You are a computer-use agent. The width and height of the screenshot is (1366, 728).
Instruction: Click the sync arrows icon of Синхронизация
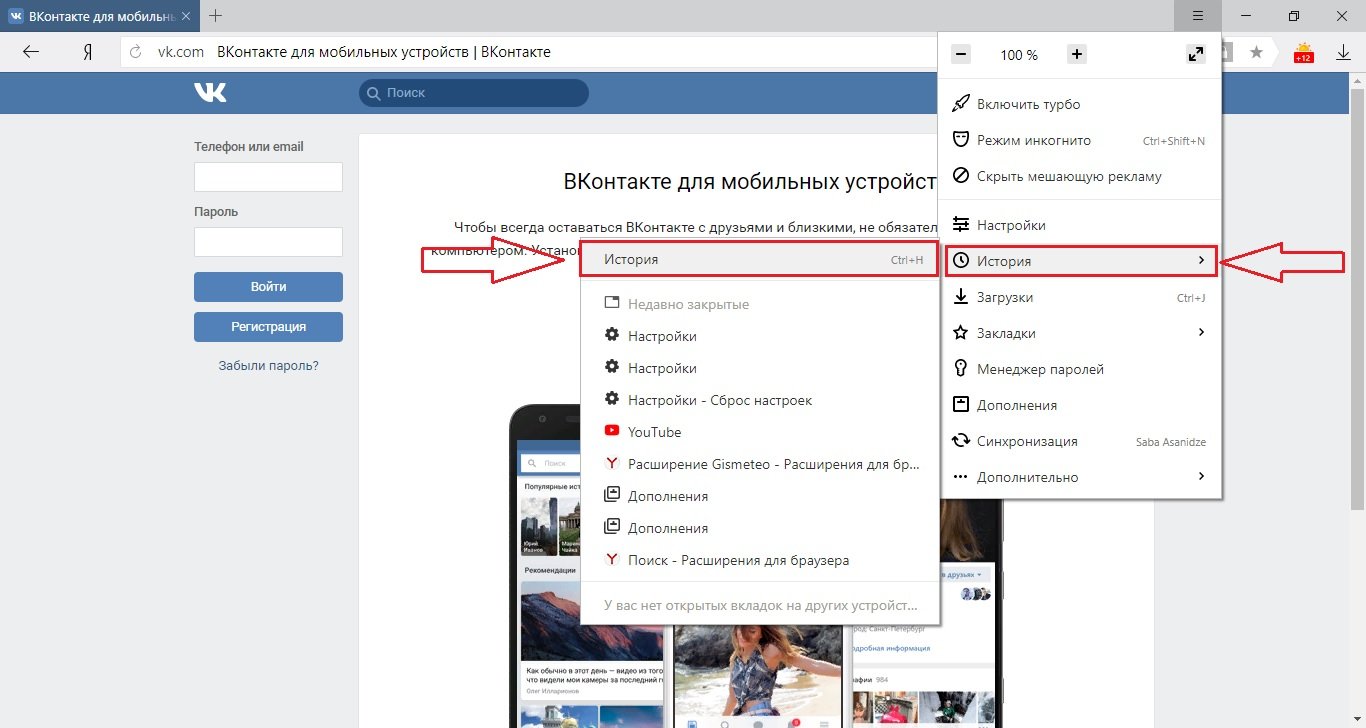click(x=961, y=441)
